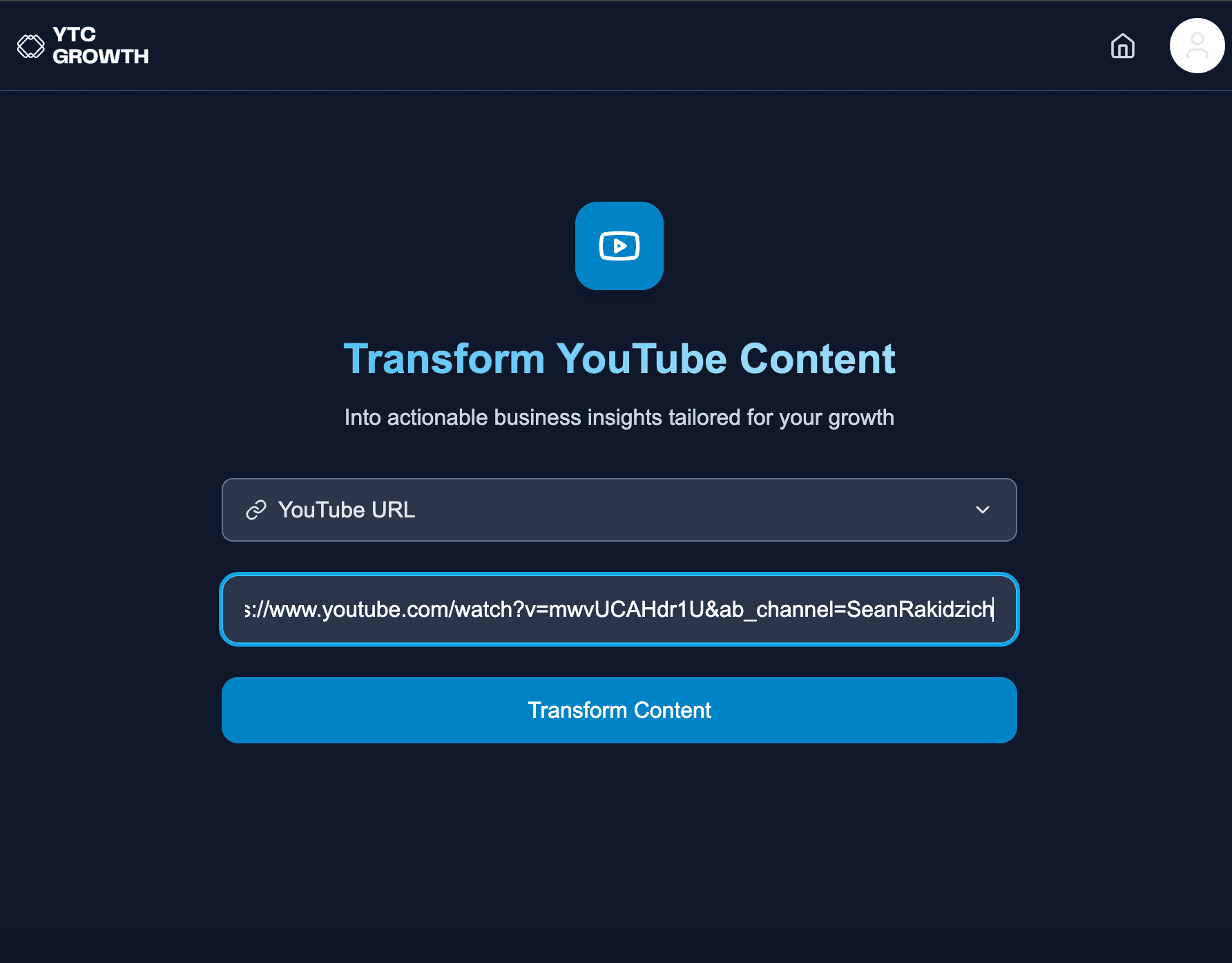Focus the YouTube URL input field
The image size is (1232, 963).
(x=619, y=609)
